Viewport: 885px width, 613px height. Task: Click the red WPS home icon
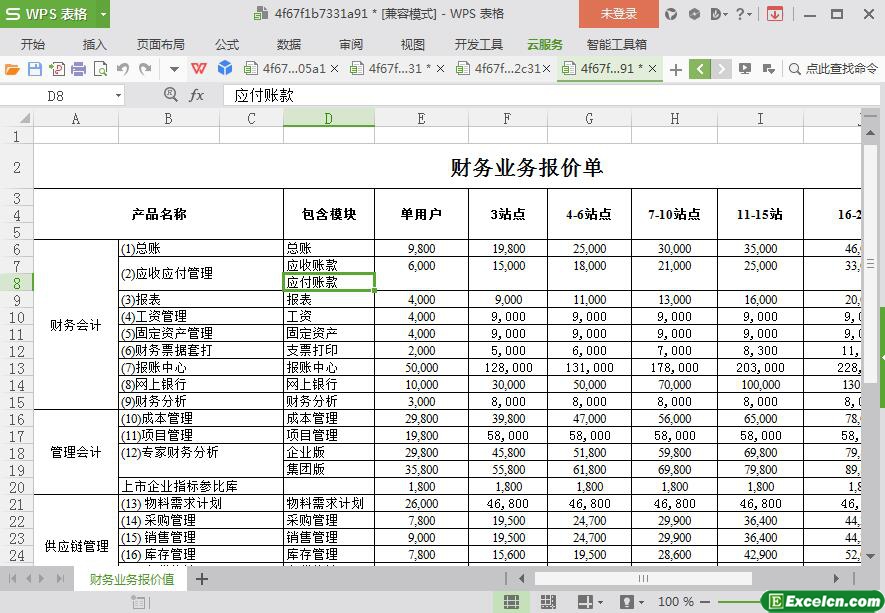point(199,69)
